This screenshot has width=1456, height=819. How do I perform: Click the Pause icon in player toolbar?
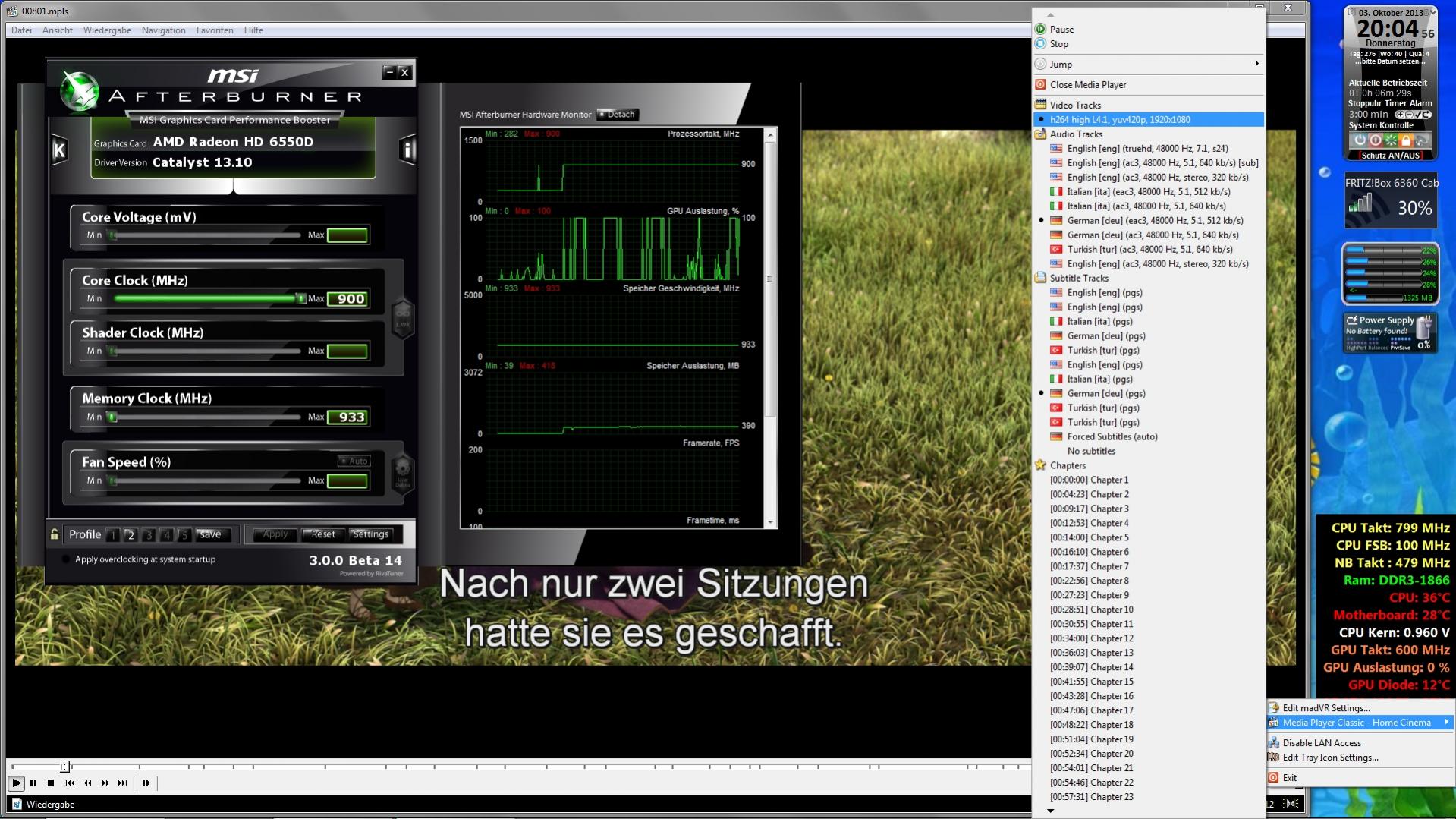coord(33,783)
